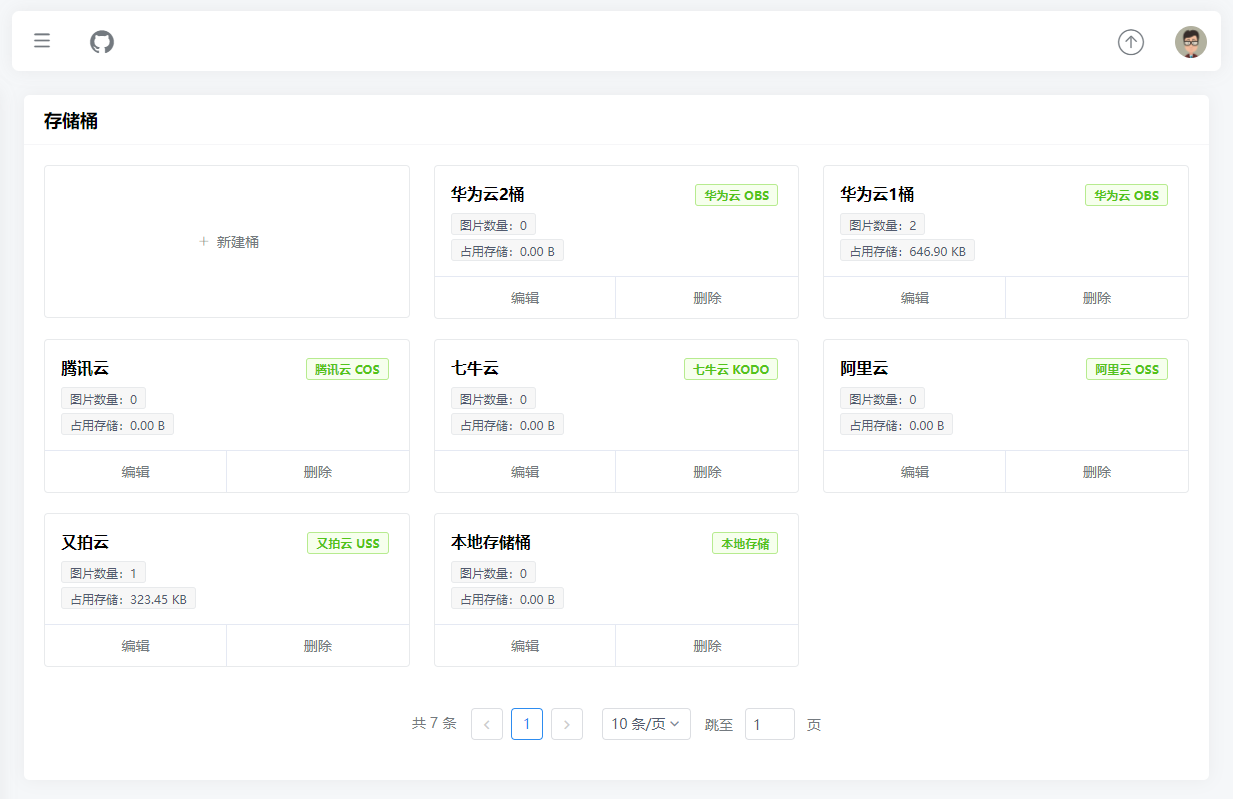Open the 10 条/页 page size dropdown
1233x799 pixels.
[646, 724]
